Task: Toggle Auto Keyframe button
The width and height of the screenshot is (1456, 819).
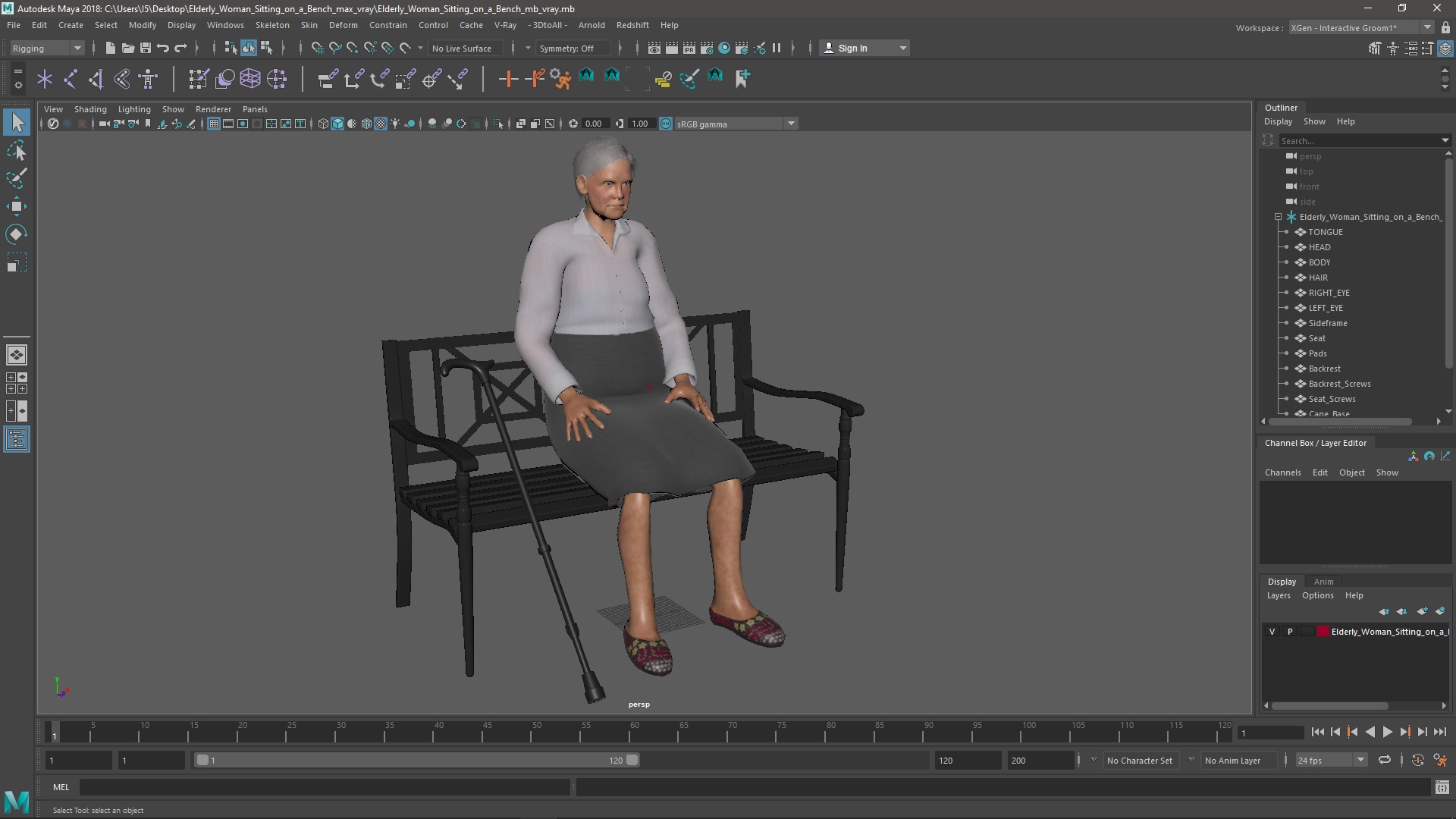Action: tap(1417, 760)
